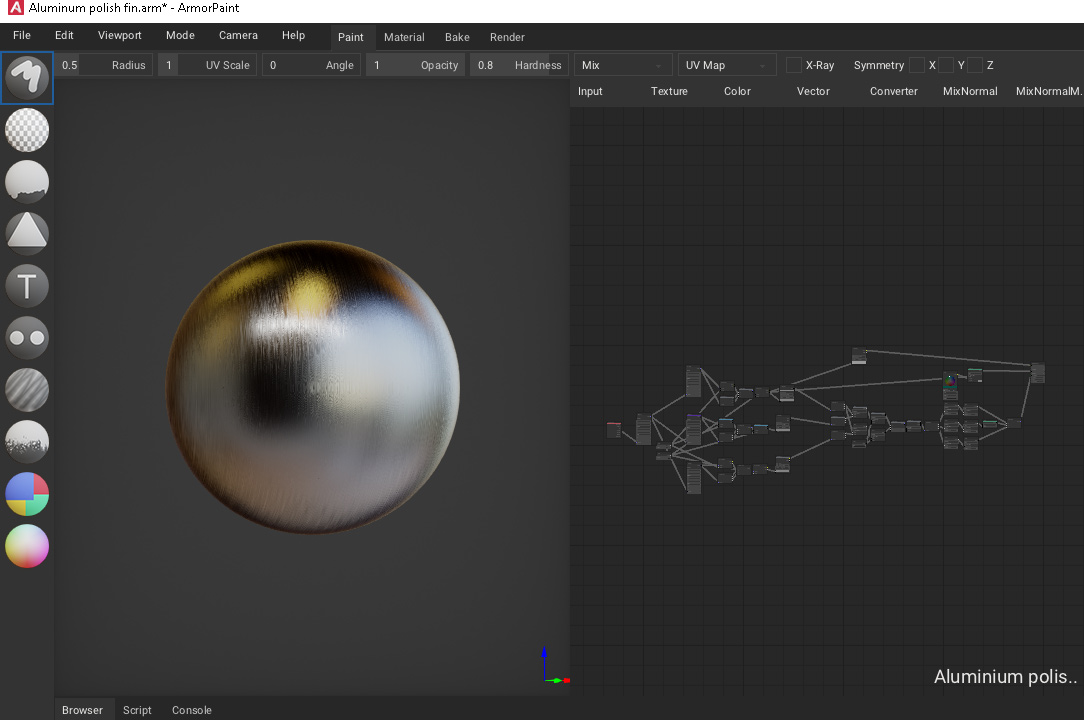Switch to the Console tab

pos(191,710)
